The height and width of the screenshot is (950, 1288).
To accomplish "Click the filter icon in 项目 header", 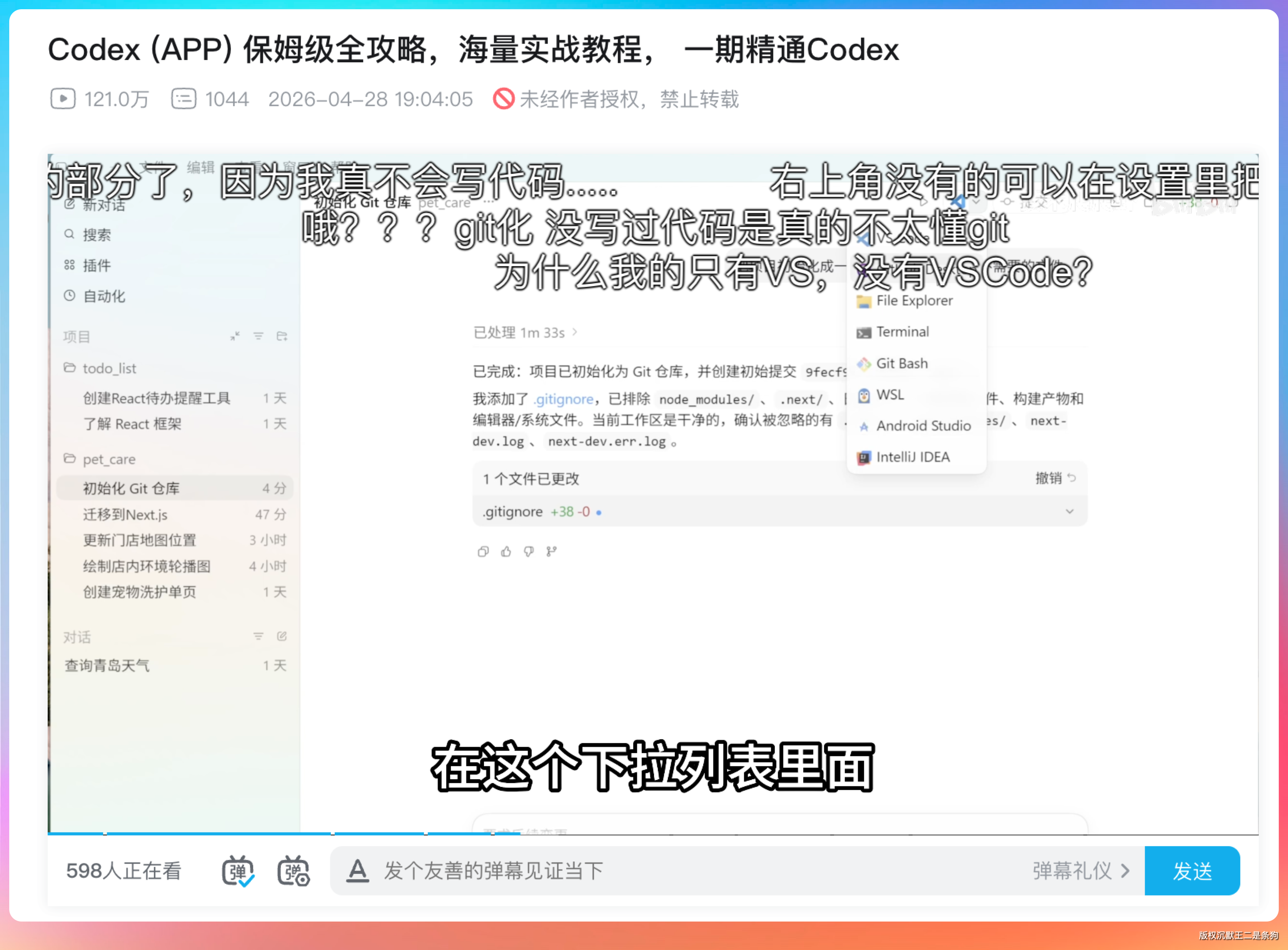I will pyautogui.click(x=258, y=337).
